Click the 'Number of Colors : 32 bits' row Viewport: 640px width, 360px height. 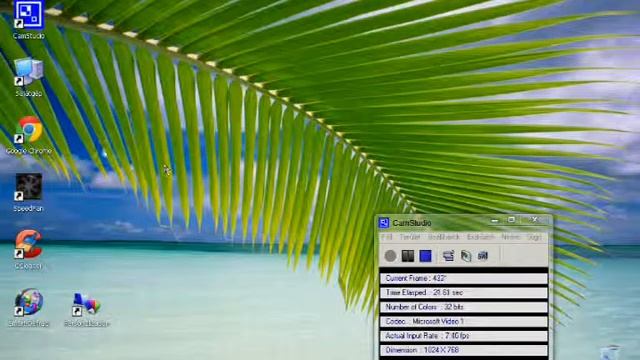pyautogui.click(x=464, y=307)
